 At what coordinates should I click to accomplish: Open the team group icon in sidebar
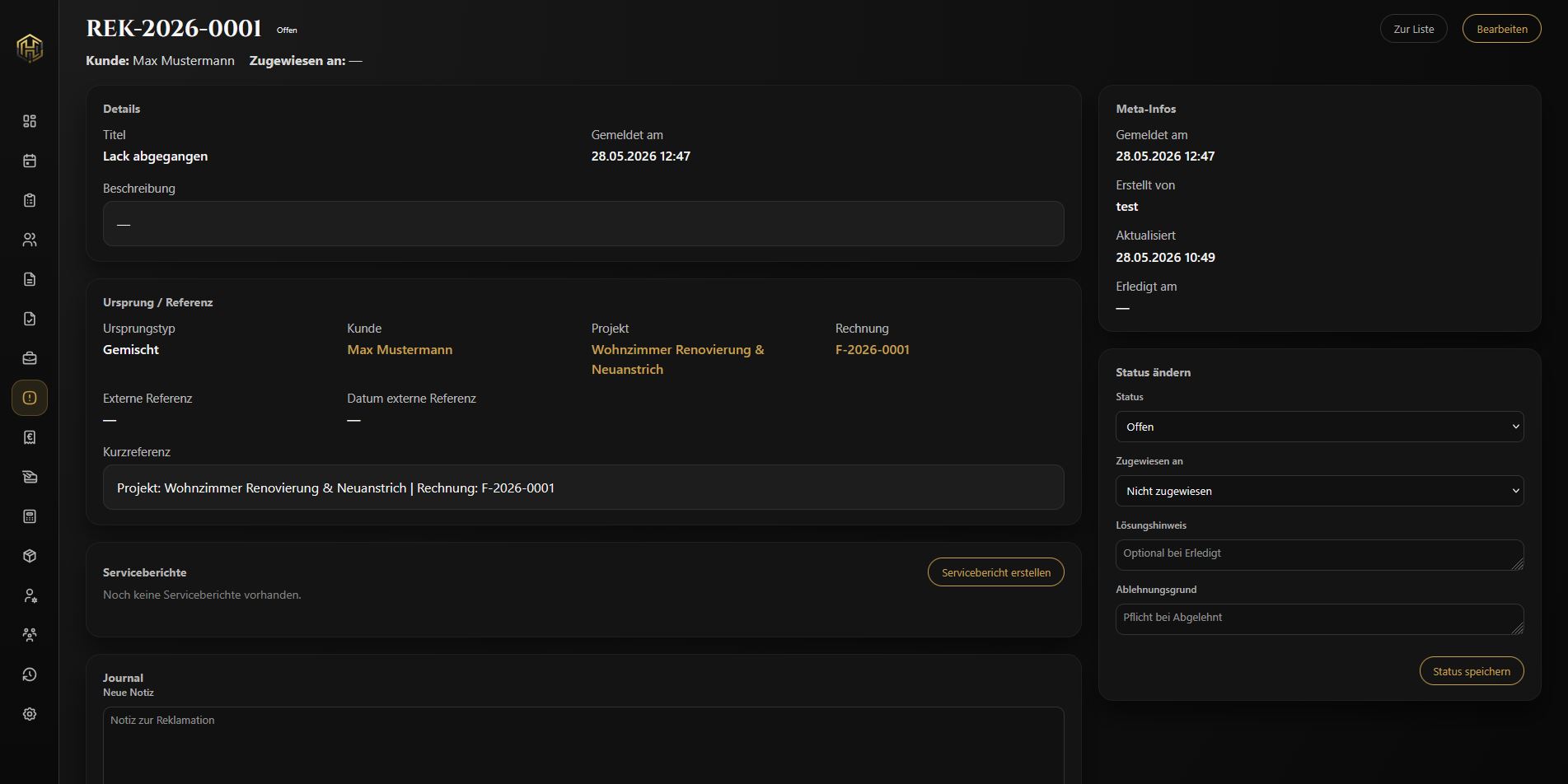[30, 635]
